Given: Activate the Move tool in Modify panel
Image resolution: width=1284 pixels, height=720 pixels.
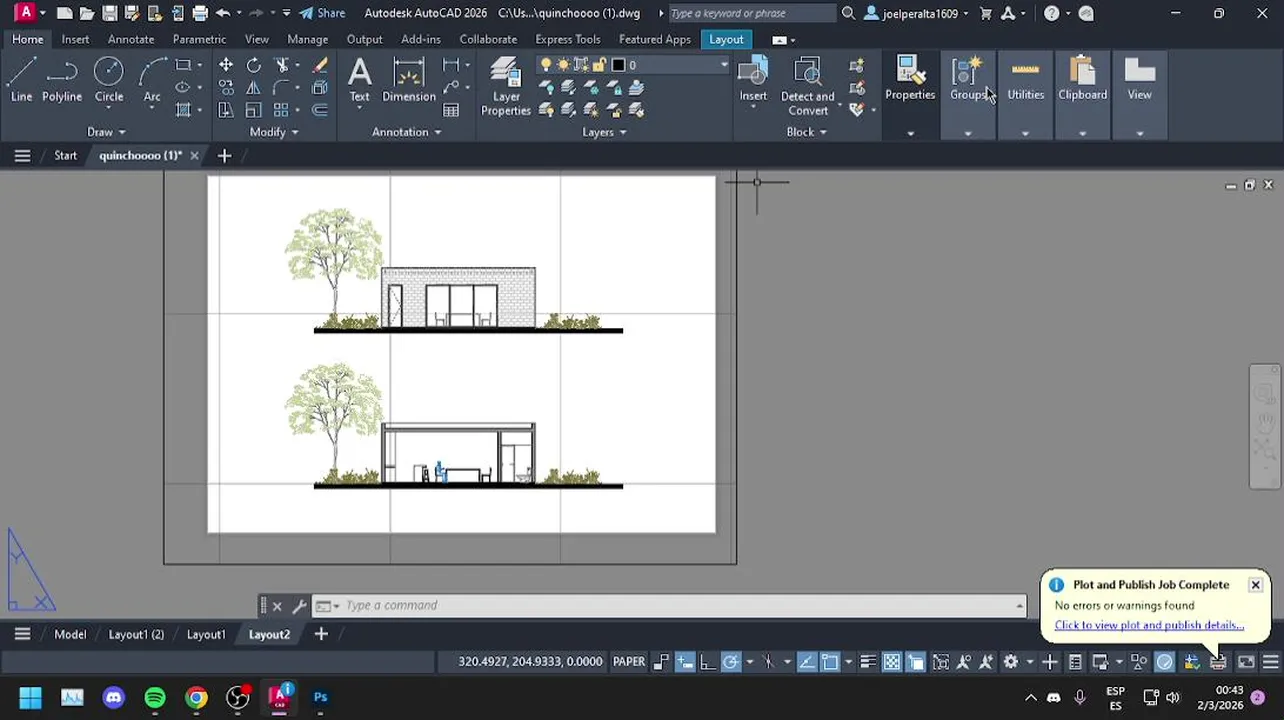Looking at the screenshot, I should [226, 65].
